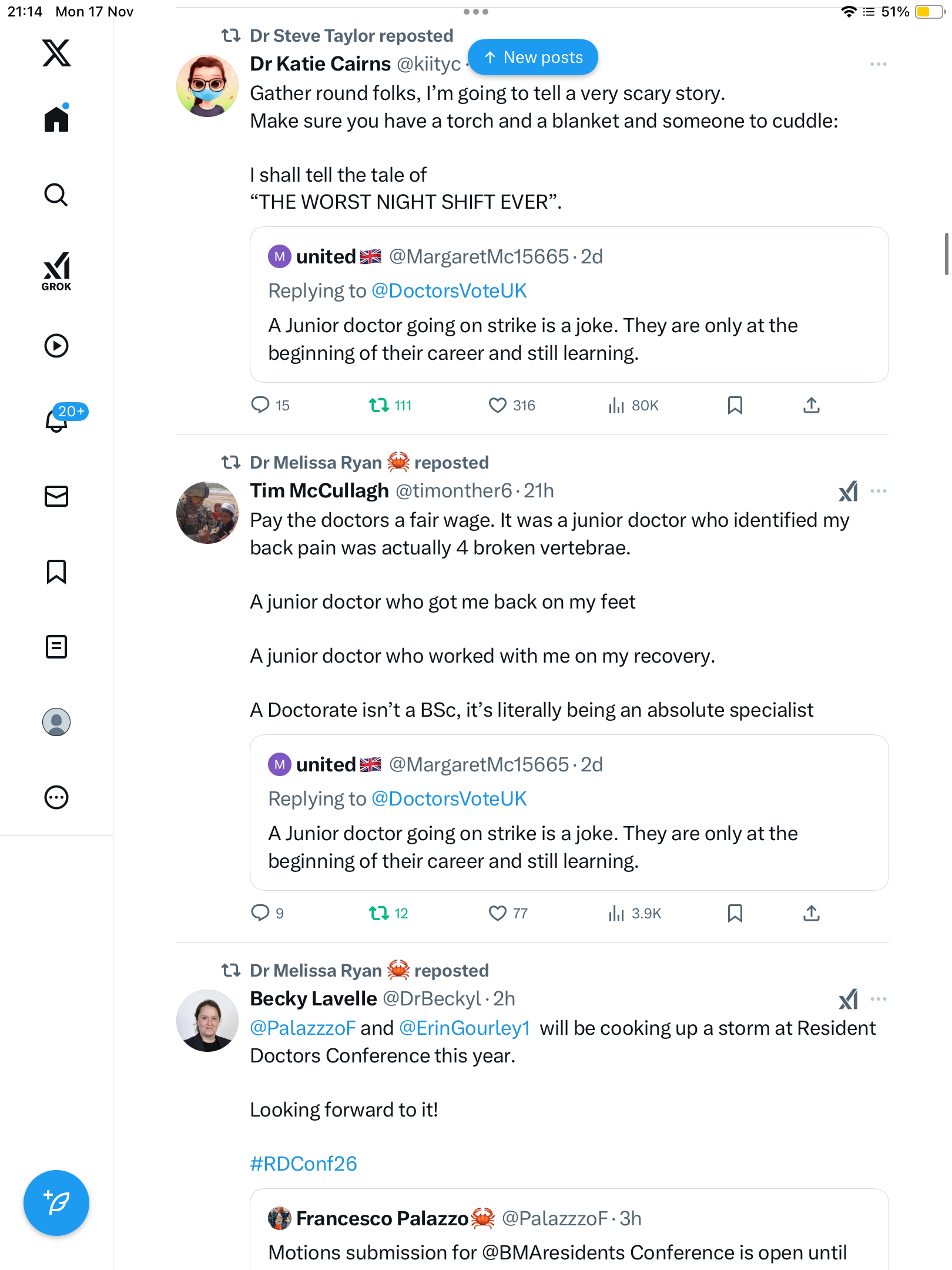The image size is (952, 1270).
Task: Expand the sidebar More menu
Action: point(56,797)
